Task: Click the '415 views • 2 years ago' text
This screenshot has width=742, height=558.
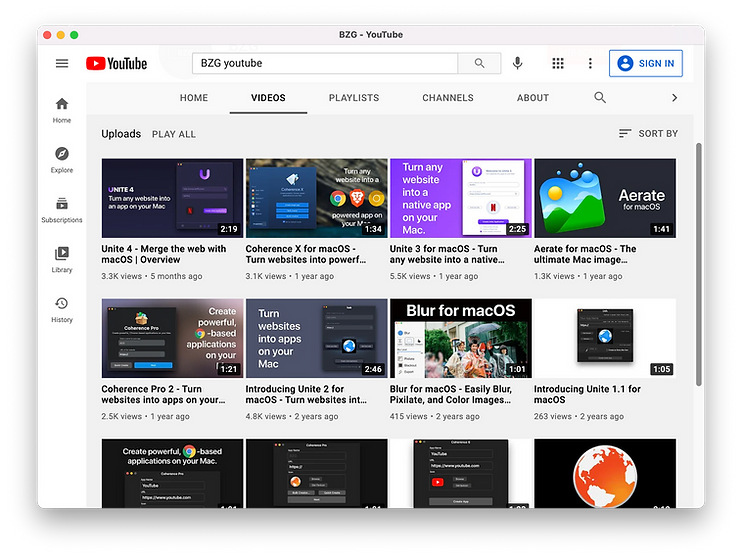Action: (434, 416)
